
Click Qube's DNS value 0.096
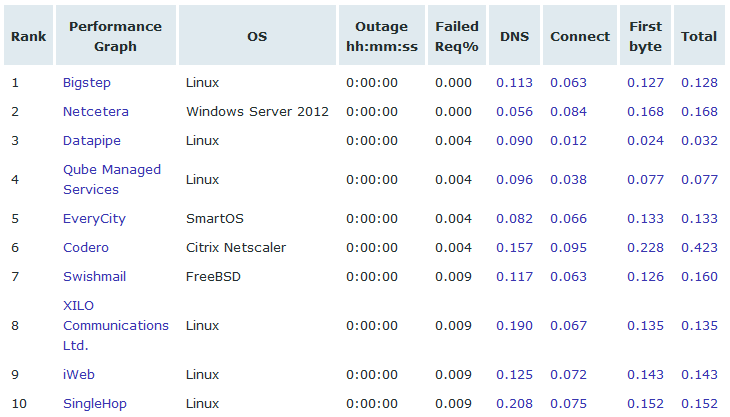click(514, 180)
